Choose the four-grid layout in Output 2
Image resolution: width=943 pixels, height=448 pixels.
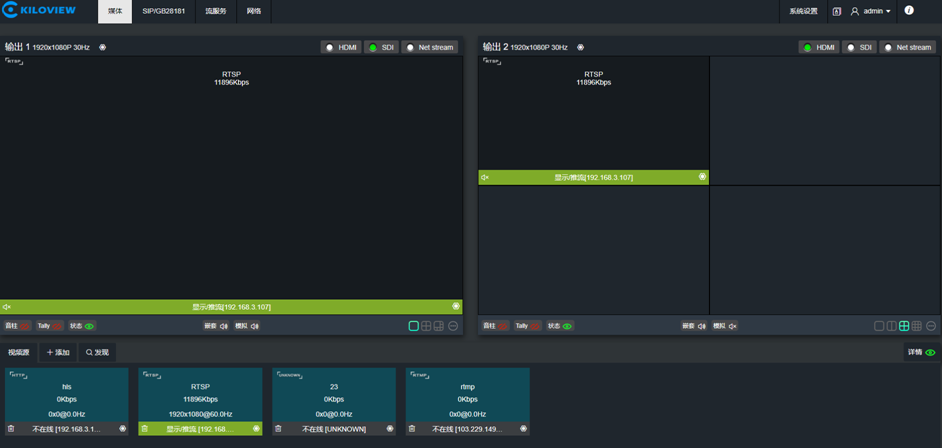[x=904, y=326]
